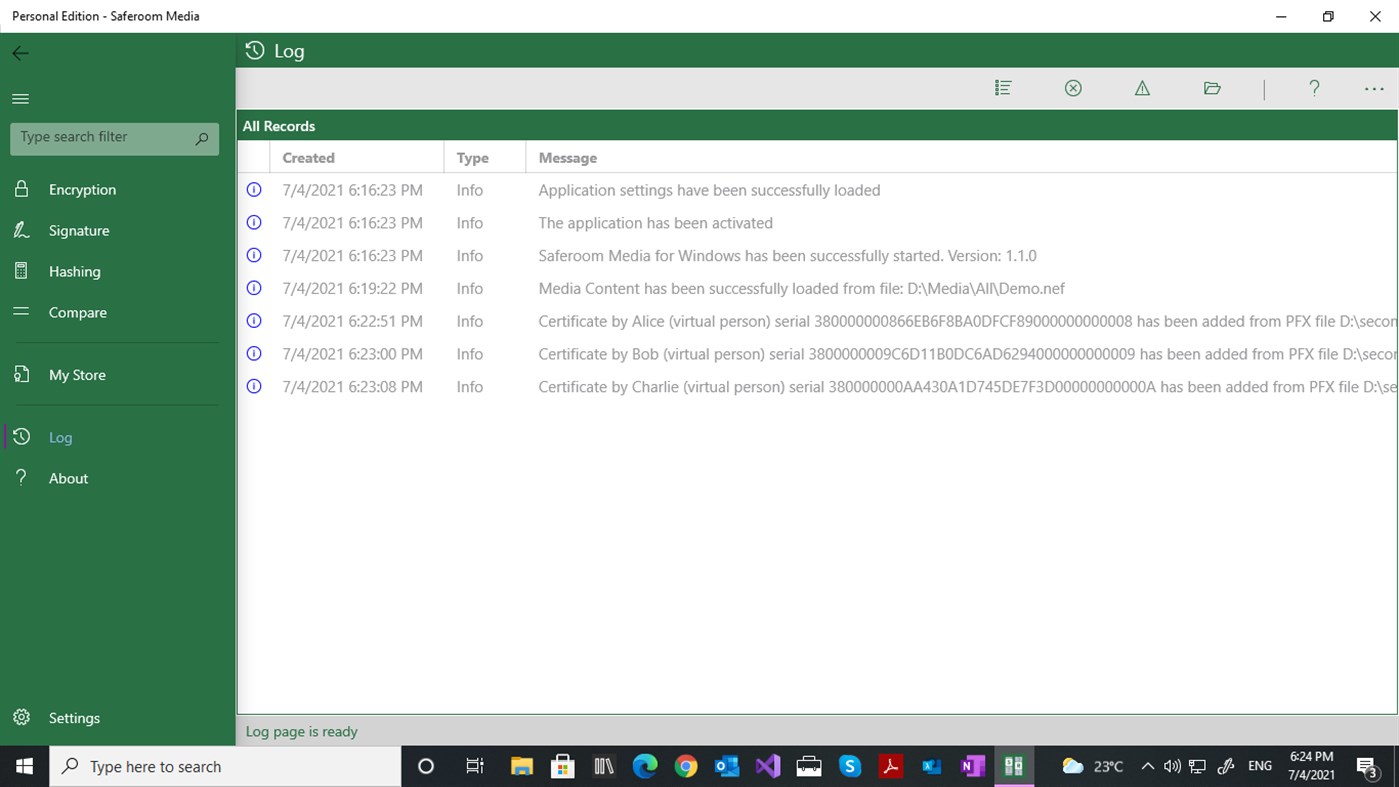The width and height of the screenshot is (1399, 787).
Task: Open the About page
Action: click(68, 478)
